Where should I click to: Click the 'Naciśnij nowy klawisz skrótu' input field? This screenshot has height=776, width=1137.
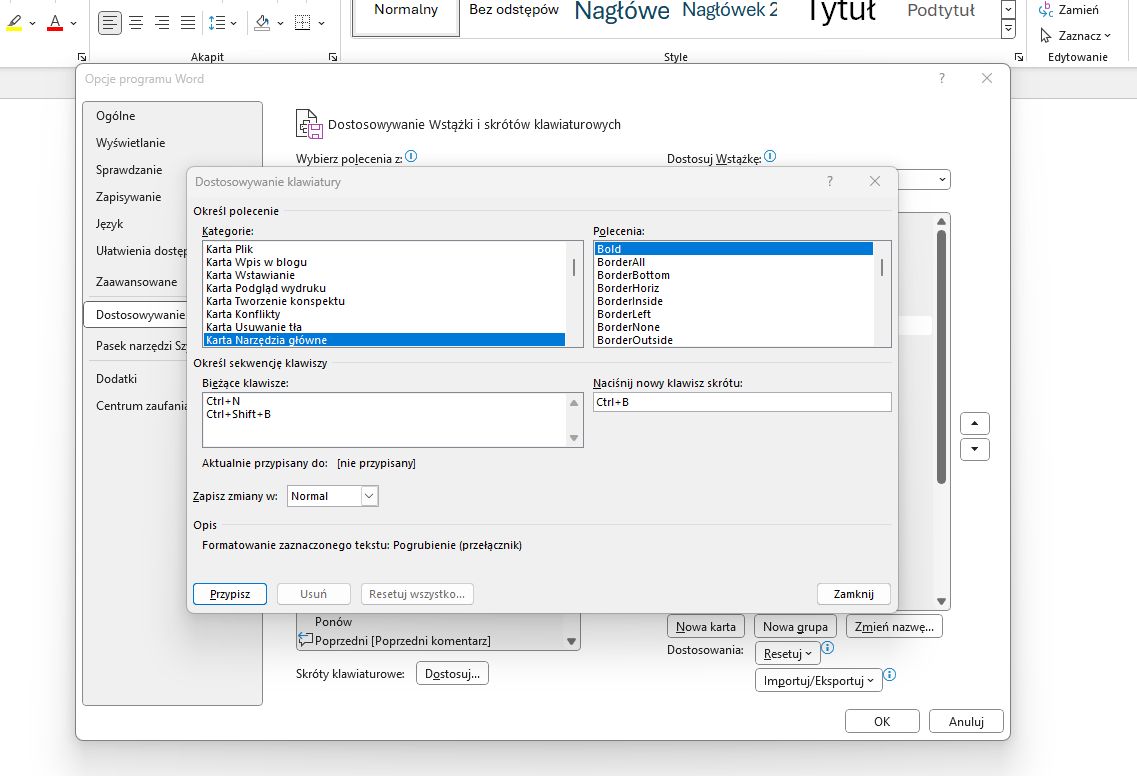(741, 402)
